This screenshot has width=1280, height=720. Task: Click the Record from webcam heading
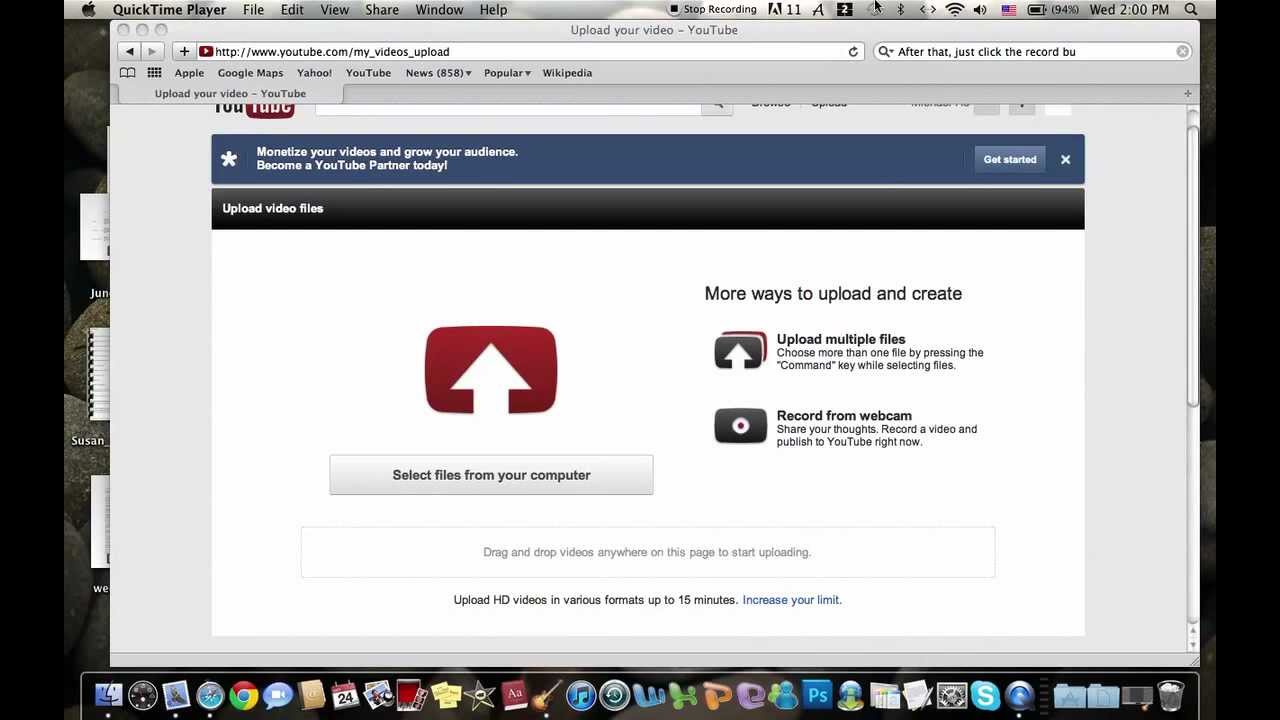click(x=844, y=416)
